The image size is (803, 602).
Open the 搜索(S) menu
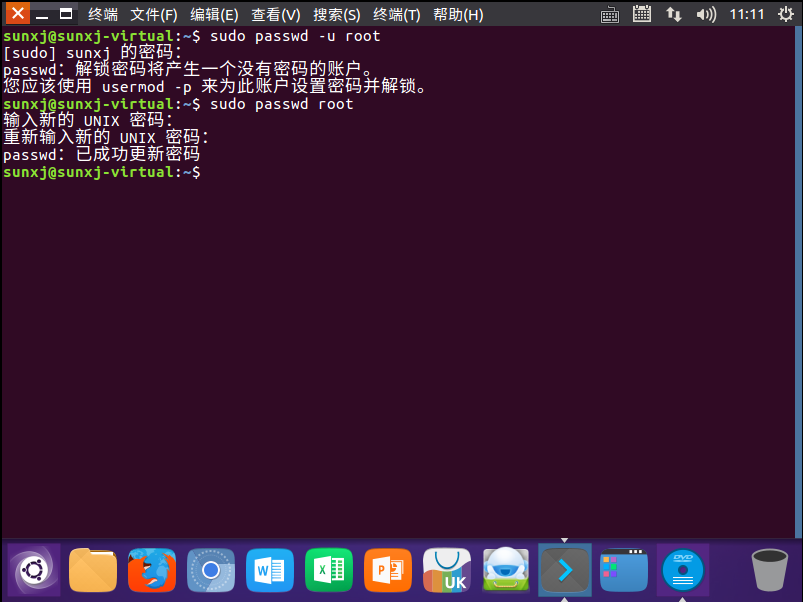(x=336, y=15)
